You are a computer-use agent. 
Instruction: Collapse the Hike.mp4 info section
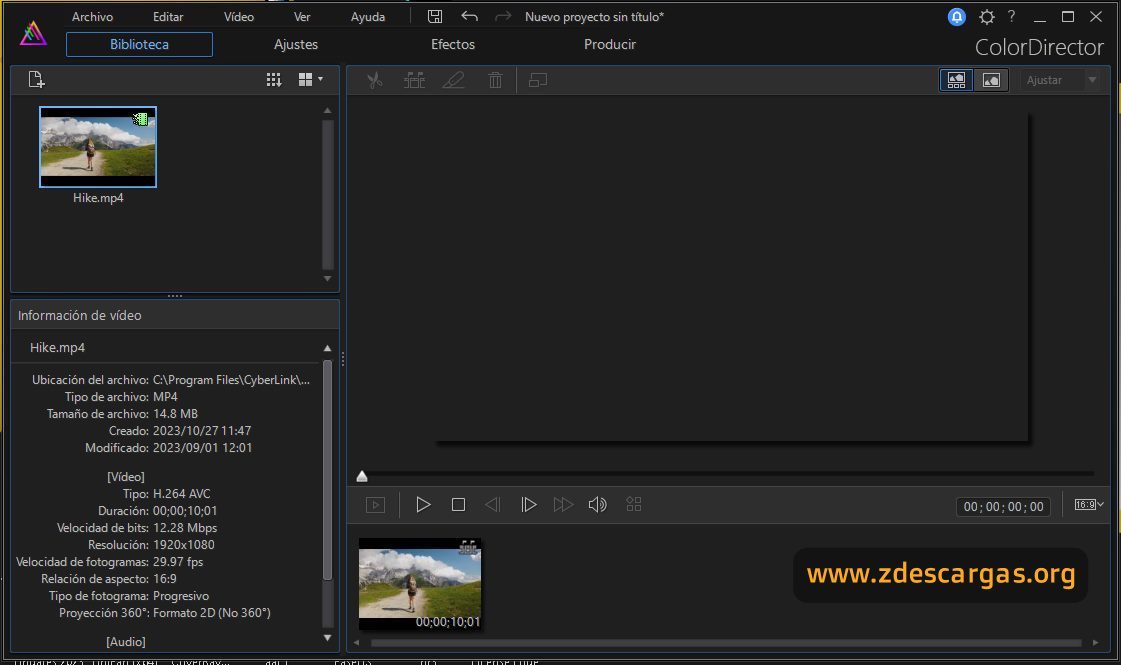pyautogui.click(x=327, y=348)
